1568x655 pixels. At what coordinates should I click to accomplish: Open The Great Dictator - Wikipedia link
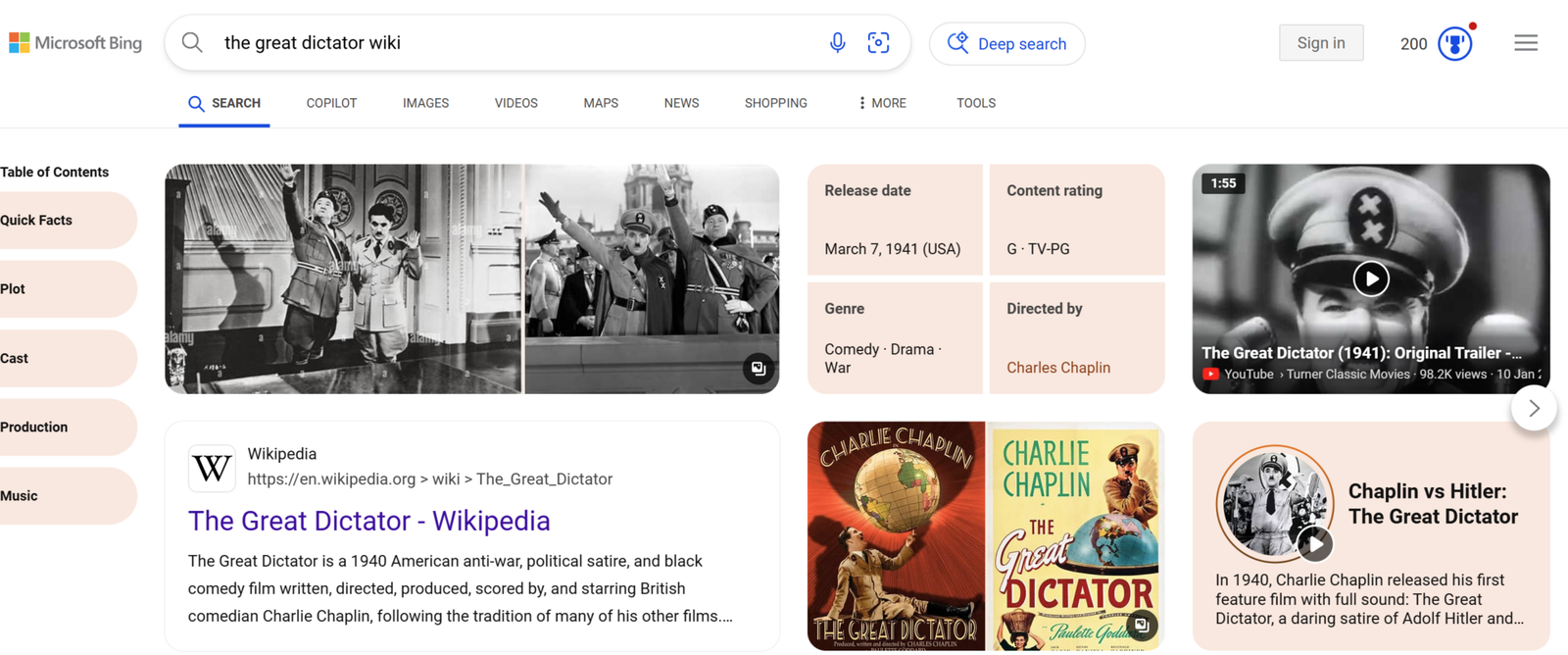368,521
